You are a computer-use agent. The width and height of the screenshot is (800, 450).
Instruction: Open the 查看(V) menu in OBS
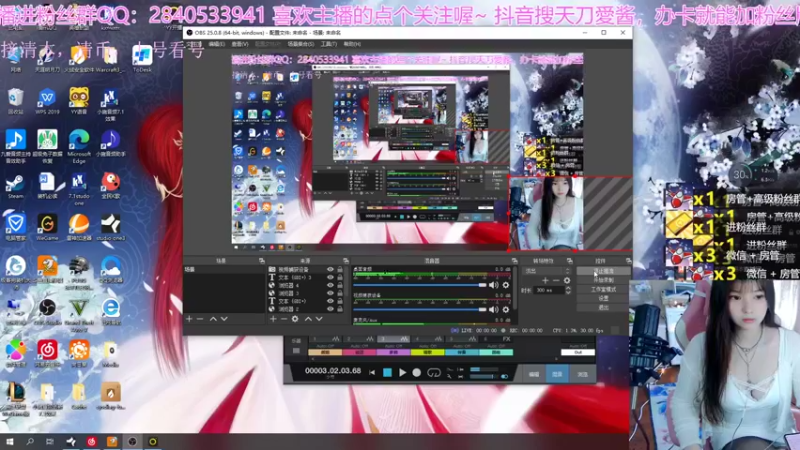(x=240, y=44)
